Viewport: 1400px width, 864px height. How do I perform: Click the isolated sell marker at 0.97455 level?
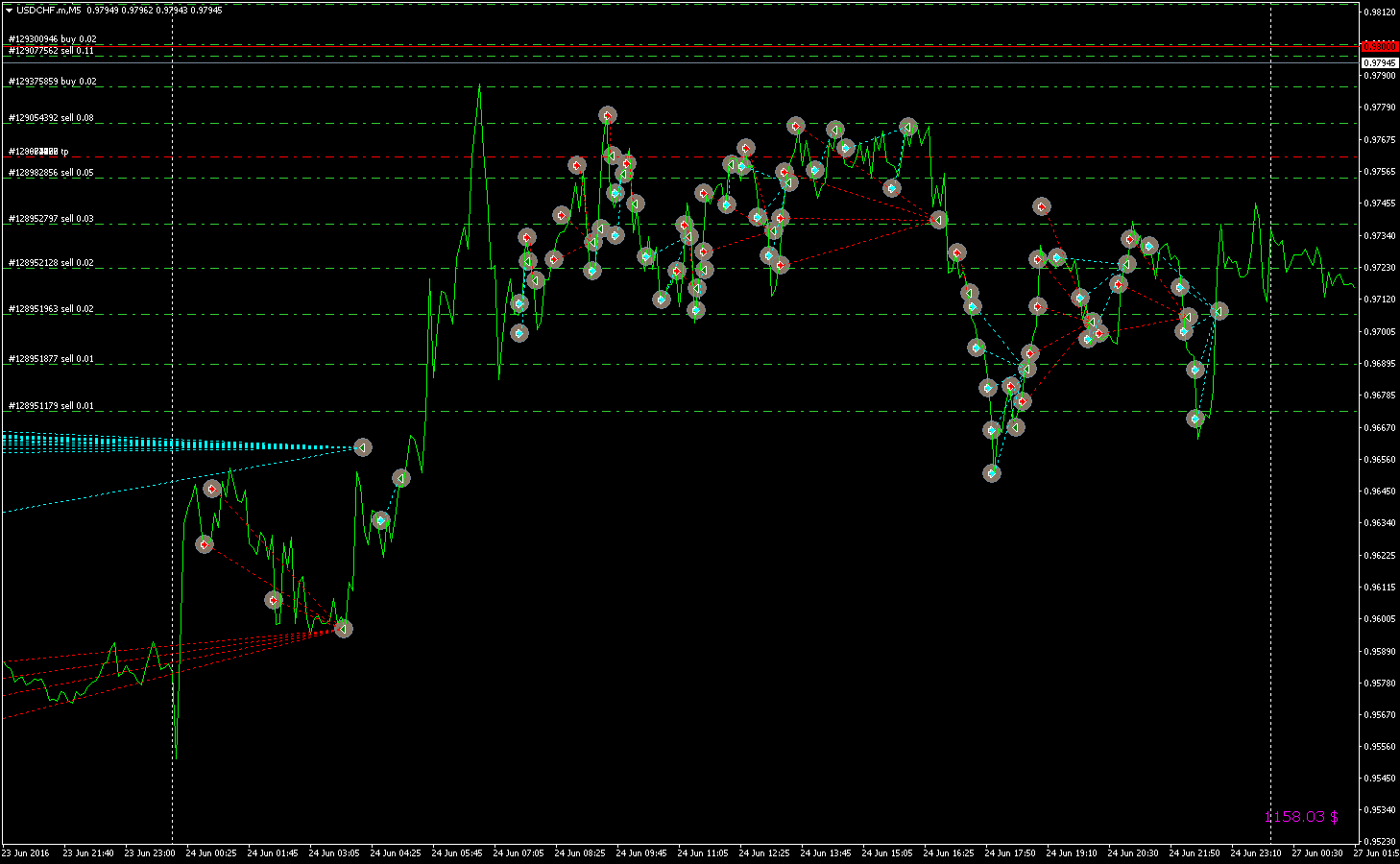point(1042,206)
